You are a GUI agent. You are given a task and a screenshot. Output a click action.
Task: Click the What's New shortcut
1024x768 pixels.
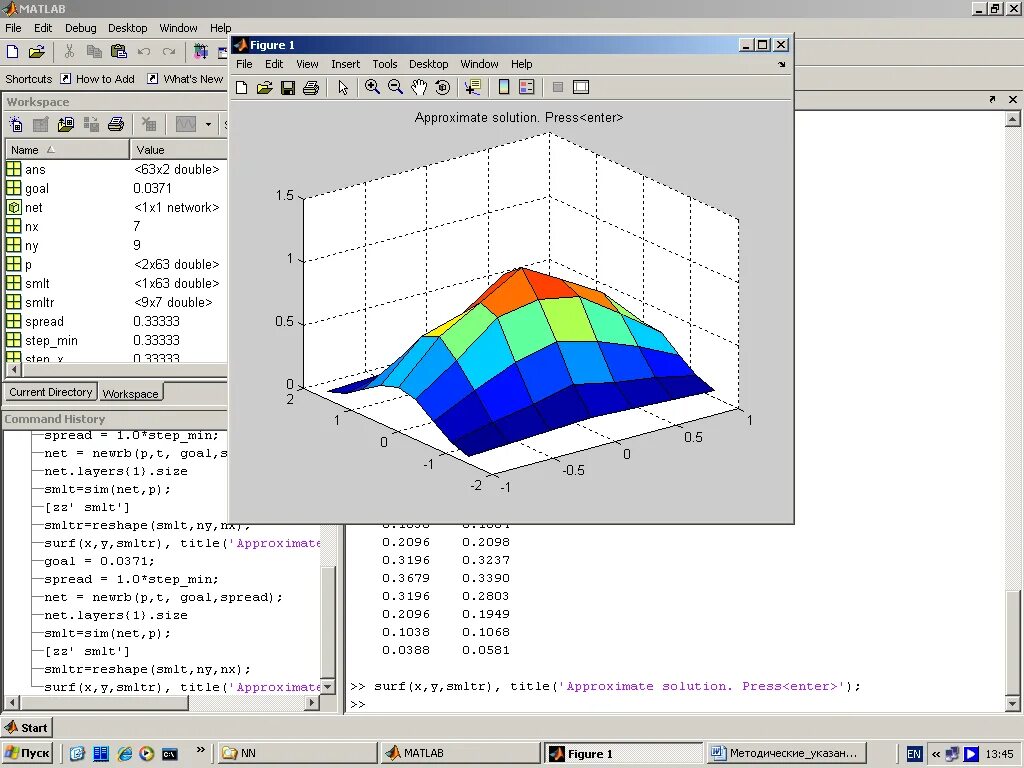[x=185, y=79]
